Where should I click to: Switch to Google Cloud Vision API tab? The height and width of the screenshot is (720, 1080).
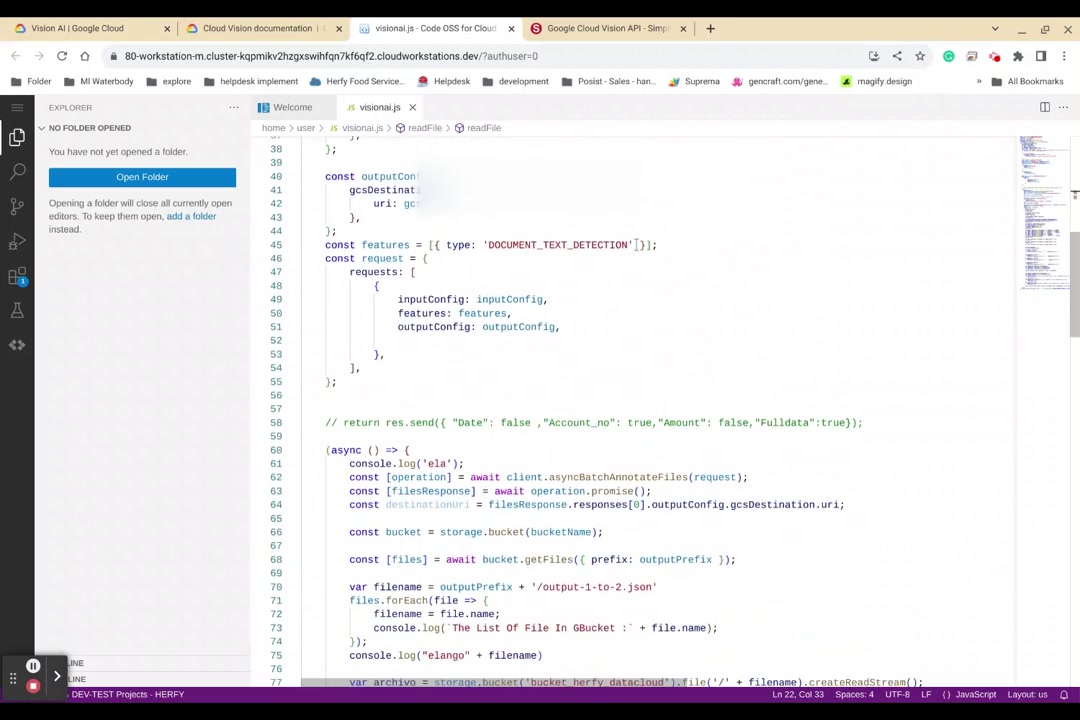[x=609, y=28]
